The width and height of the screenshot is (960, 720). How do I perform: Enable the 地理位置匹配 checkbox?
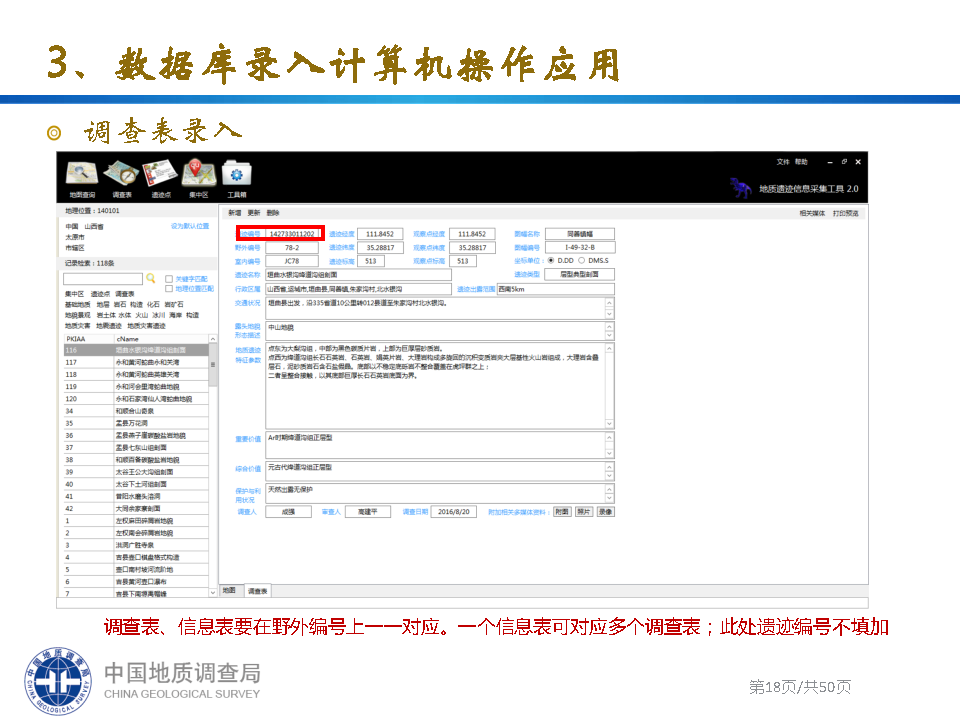point(169,289)
